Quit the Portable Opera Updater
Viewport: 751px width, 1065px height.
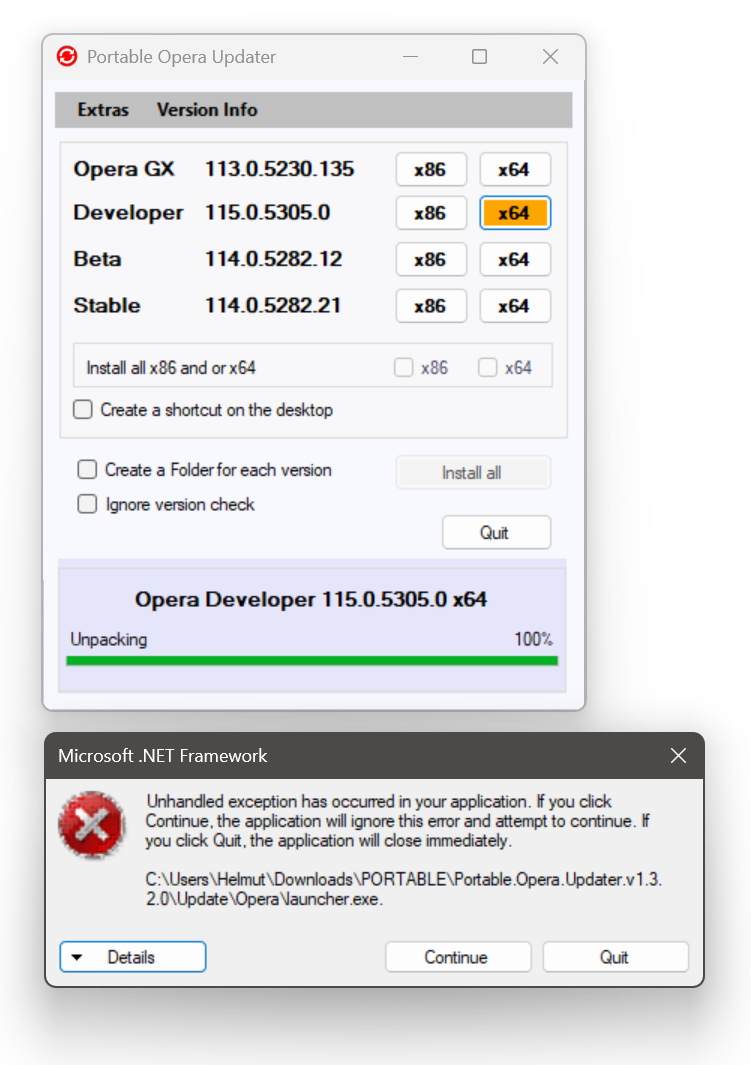tap(496, 532)
